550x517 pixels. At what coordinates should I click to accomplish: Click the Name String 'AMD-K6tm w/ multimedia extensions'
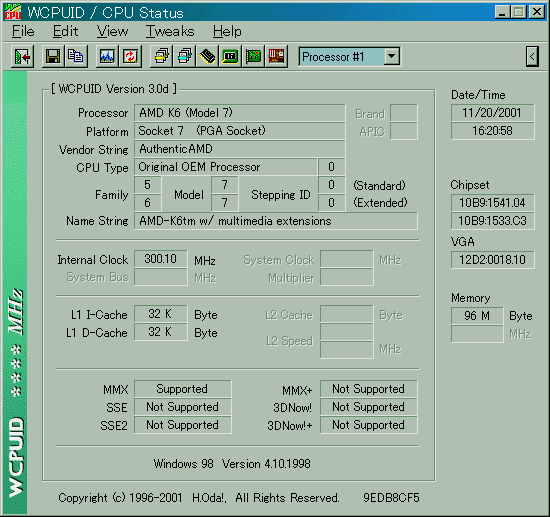tap(276, 221)
